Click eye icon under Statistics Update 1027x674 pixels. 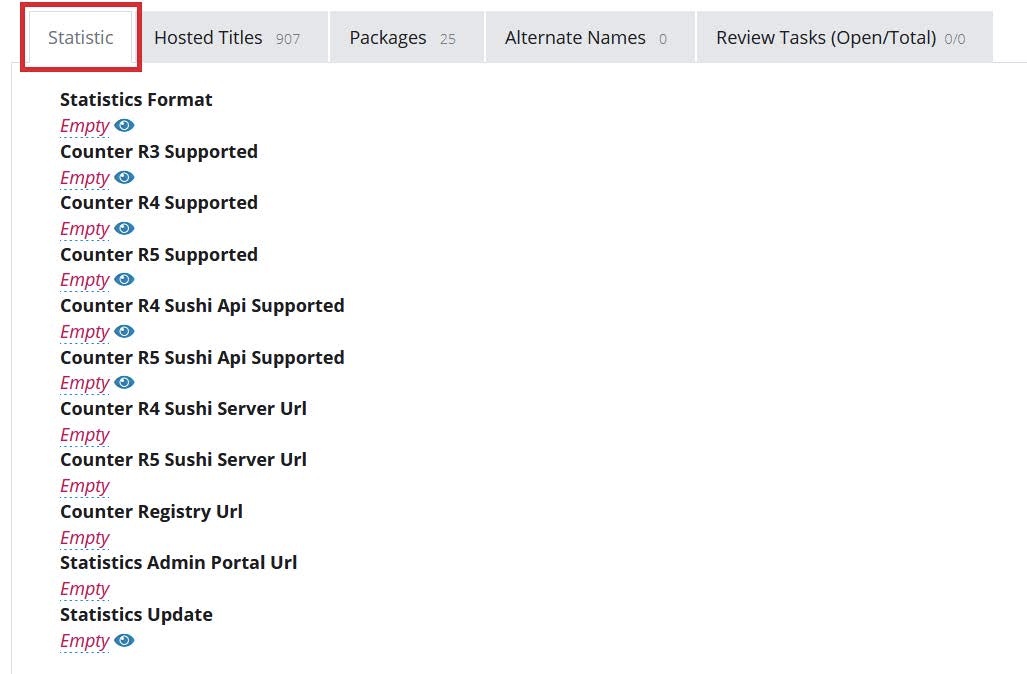click(x=124, y=641)
